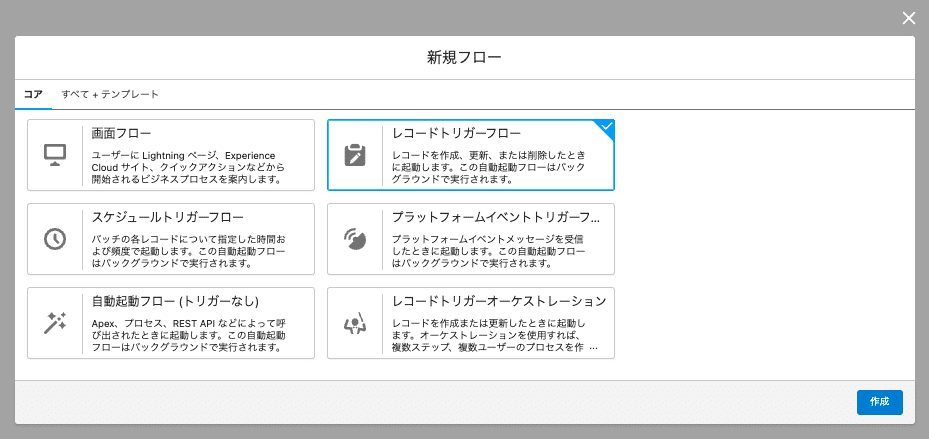Choose the プラットフォームイベントトリガーフ... title
This screenshot has height=439, width=929.
[x=496, y=217]
